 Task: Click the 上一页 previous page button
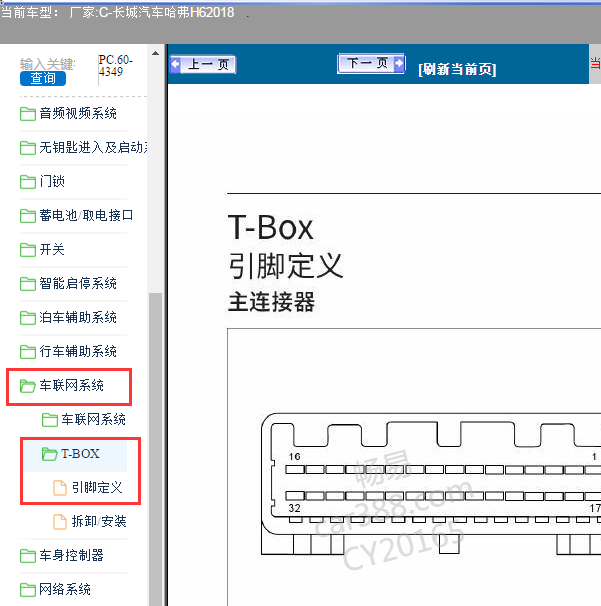[x=203, y=64]
